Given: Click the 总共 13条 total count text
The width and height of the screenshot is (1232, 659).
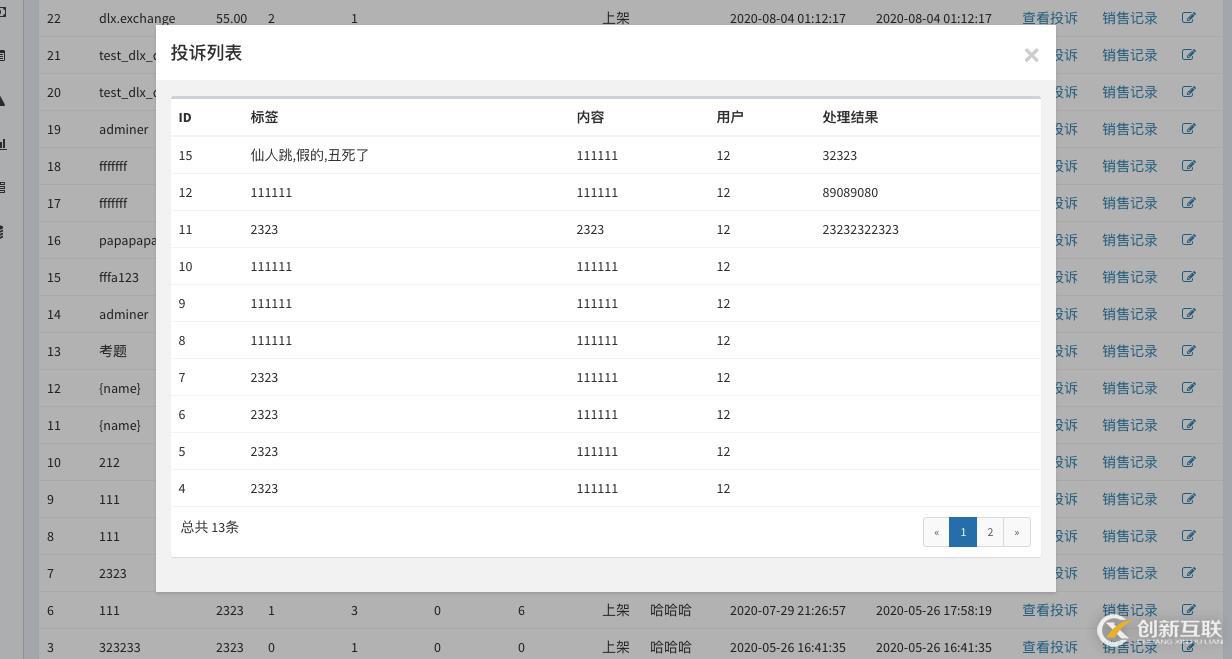Looking at the screenshot, I should pyautogui.click(x=210, y=527).
